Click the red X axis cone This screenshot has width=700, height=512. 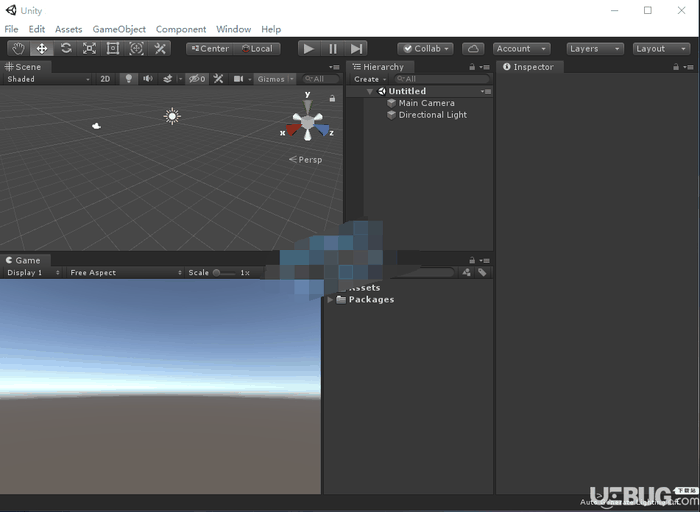click(293, 129)
